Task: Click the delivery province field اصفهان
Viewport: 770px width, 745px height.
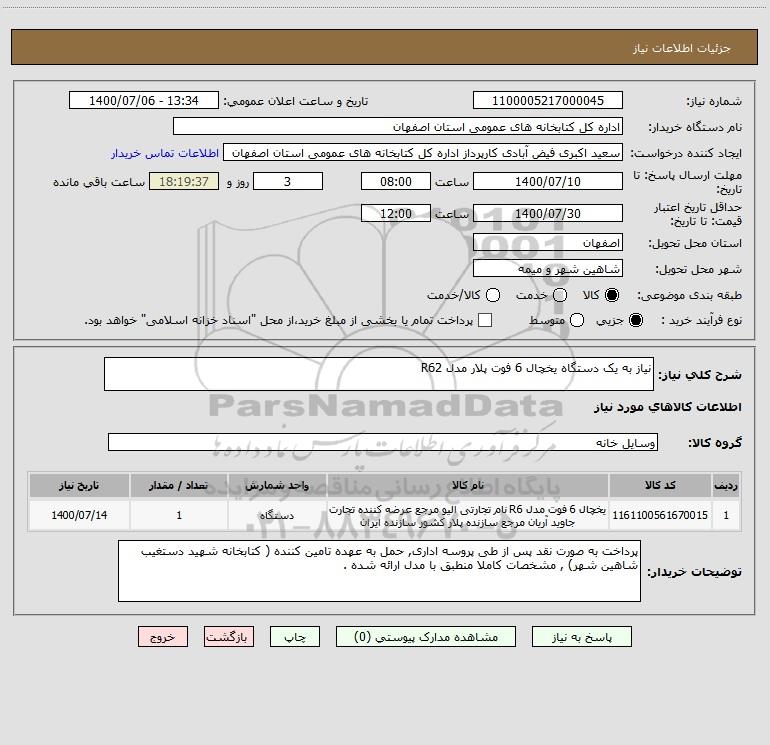Action: tap(548, 243)
